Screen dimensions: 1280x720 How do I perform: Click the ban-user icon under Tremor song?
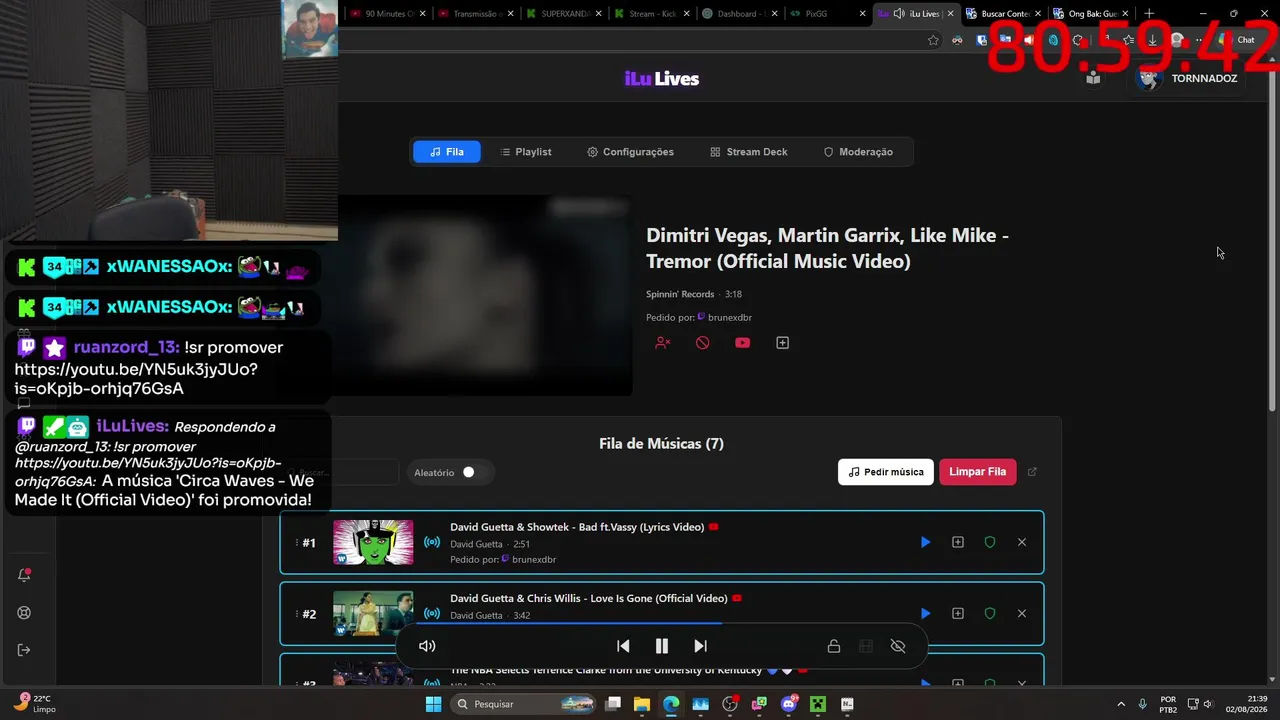pyautogui.click(x=662, y=343)
